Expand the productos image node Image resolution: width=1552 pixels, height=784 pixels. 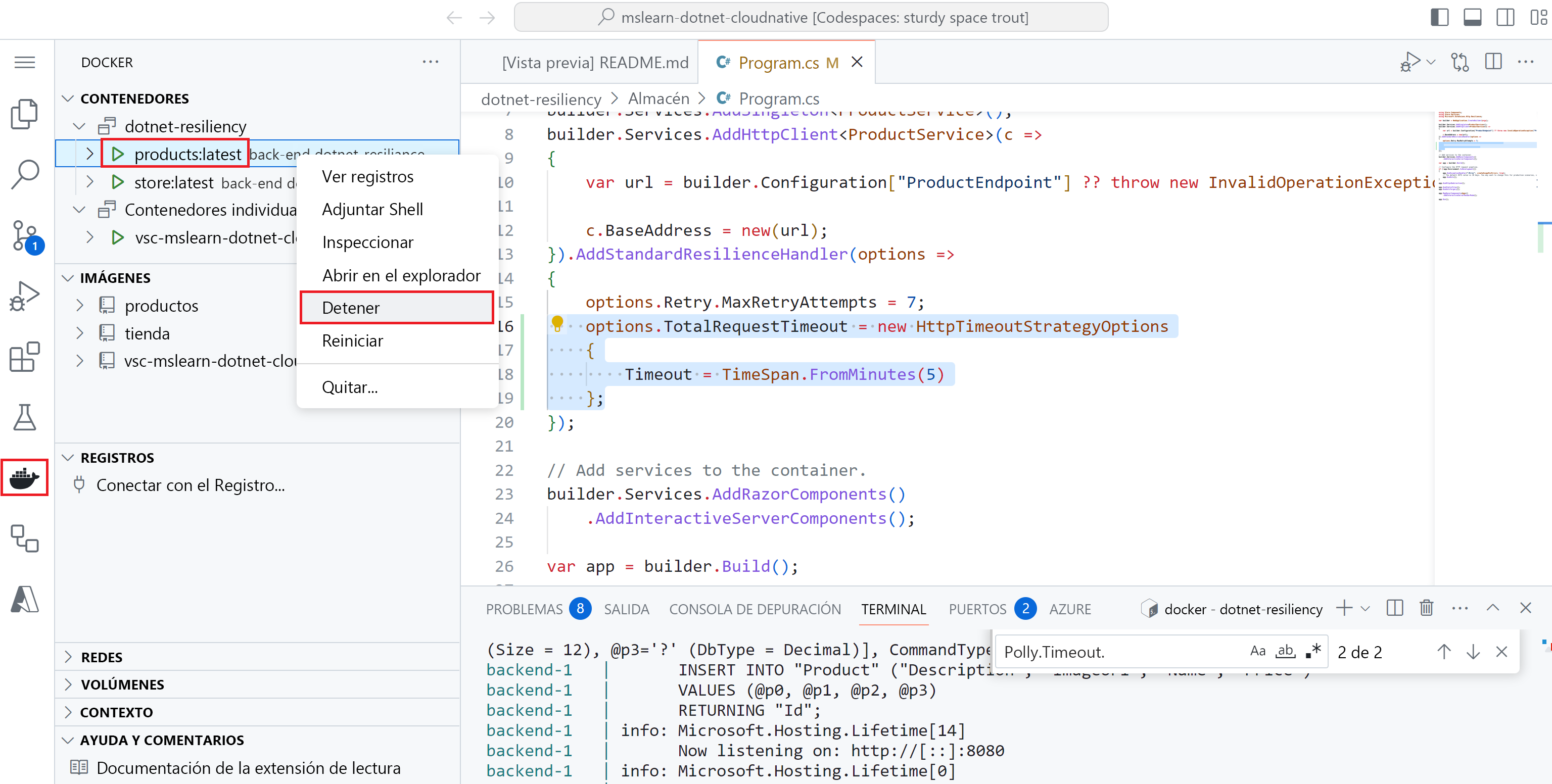click(79, 305)
